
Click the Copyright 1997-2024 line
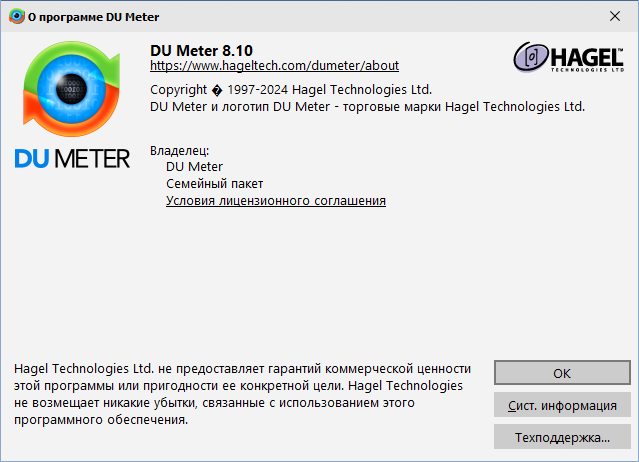[291, 90]
